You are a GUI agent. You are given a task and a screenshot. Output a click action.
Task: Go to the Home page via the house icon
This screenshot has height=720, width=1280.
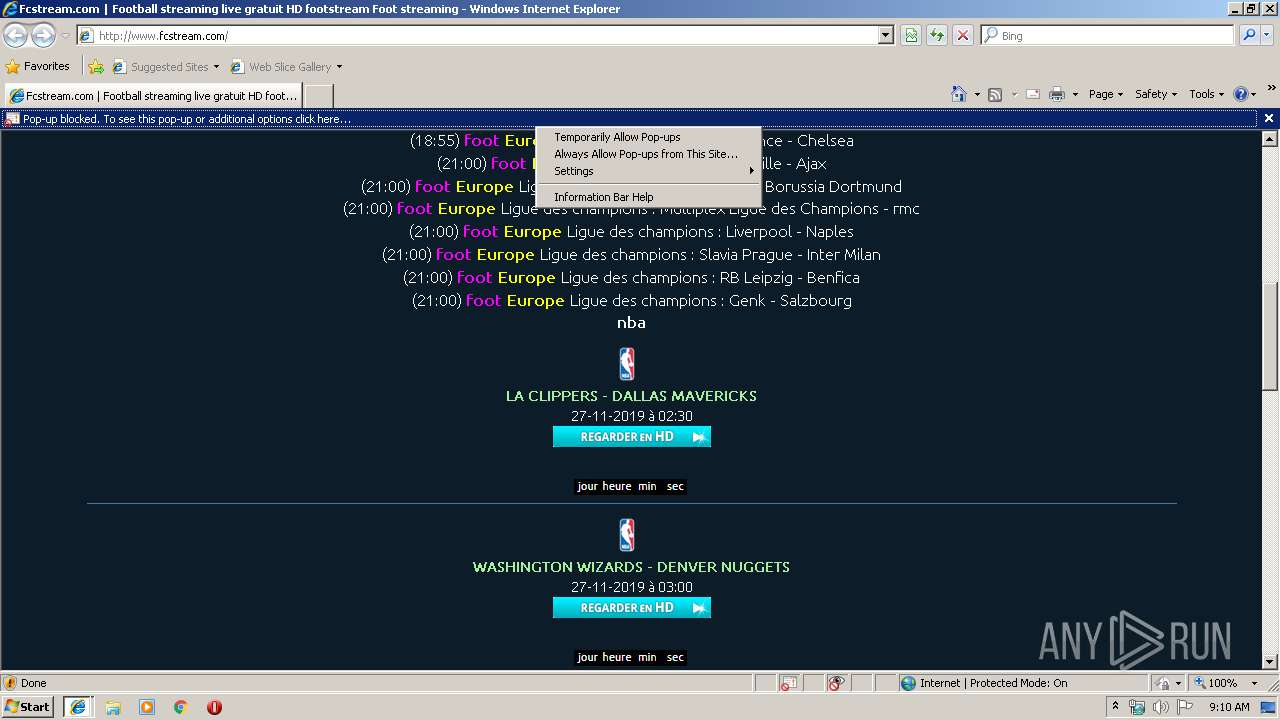tap(959, 94)
